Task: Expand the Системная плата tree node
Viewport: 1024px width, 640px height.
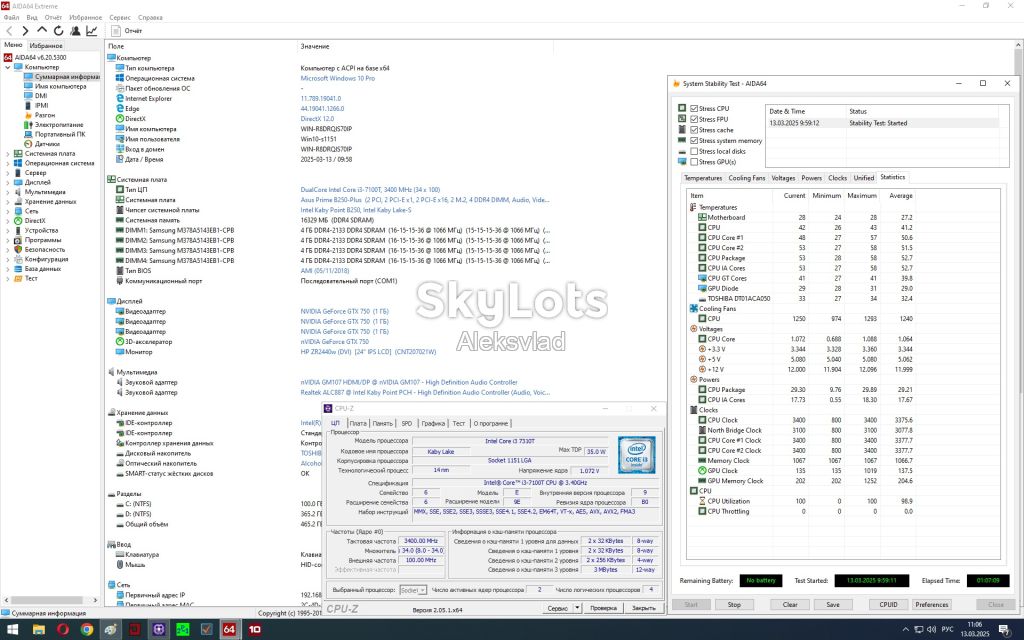Action: [8, 153]
